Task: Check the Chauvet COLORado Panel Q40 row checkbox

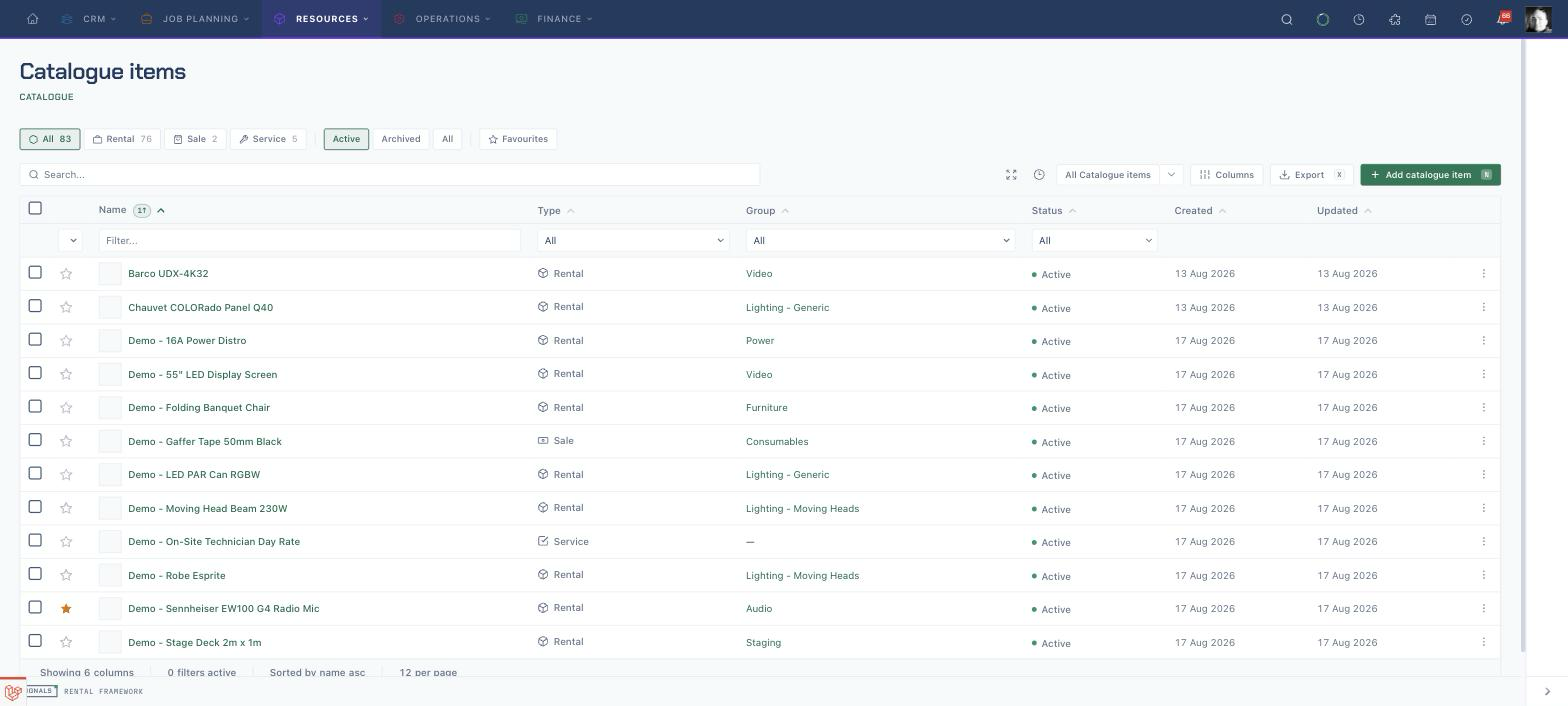Action: [35, 306]
